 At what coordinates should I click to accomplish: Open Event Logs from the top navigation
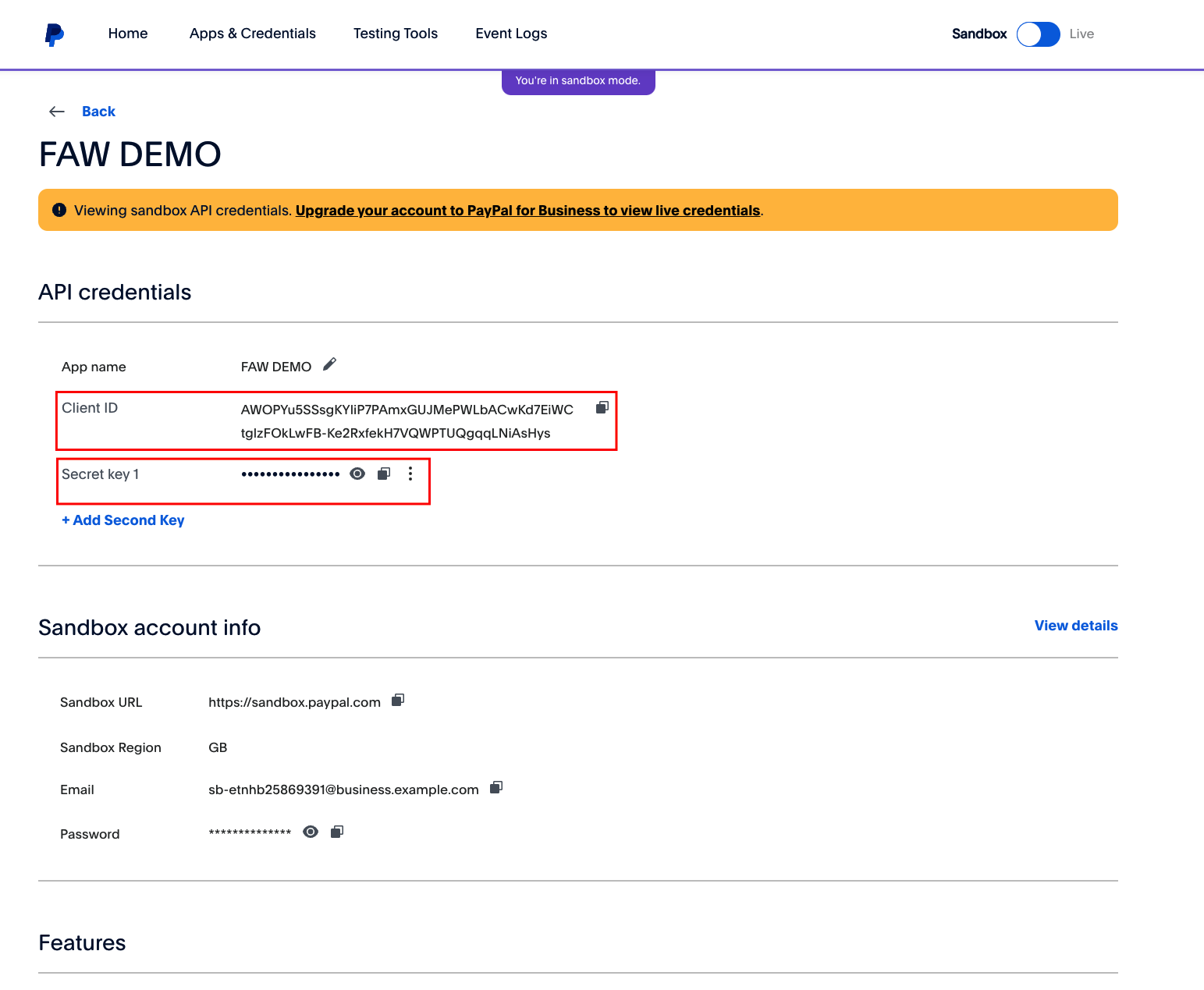511,34
